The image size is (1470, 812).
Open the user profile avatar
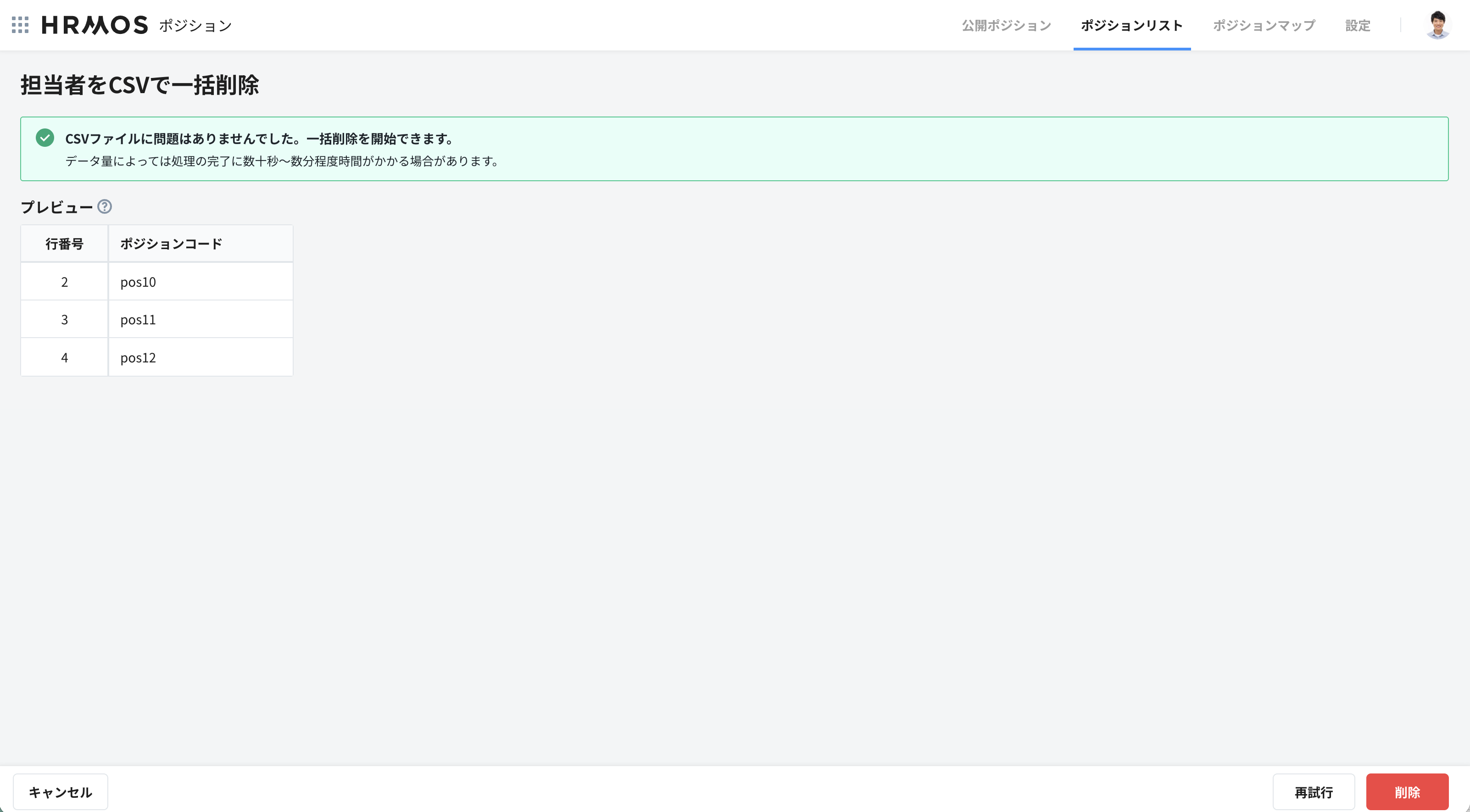point(1437,25)
